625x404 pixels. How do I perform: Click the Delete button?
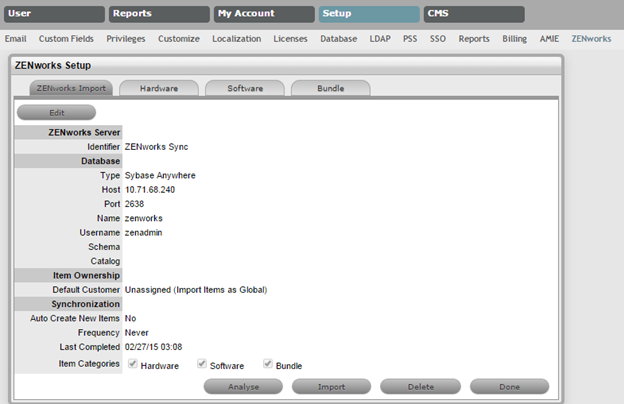420,386
